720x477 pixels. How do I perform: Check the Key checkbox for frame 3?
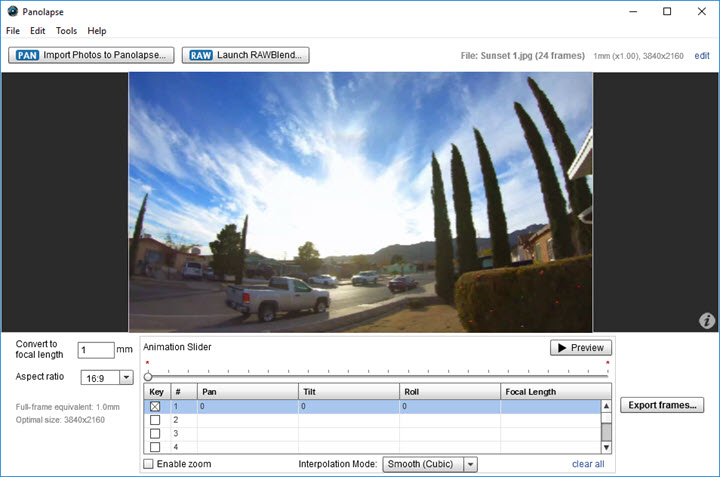pos(155,433)
